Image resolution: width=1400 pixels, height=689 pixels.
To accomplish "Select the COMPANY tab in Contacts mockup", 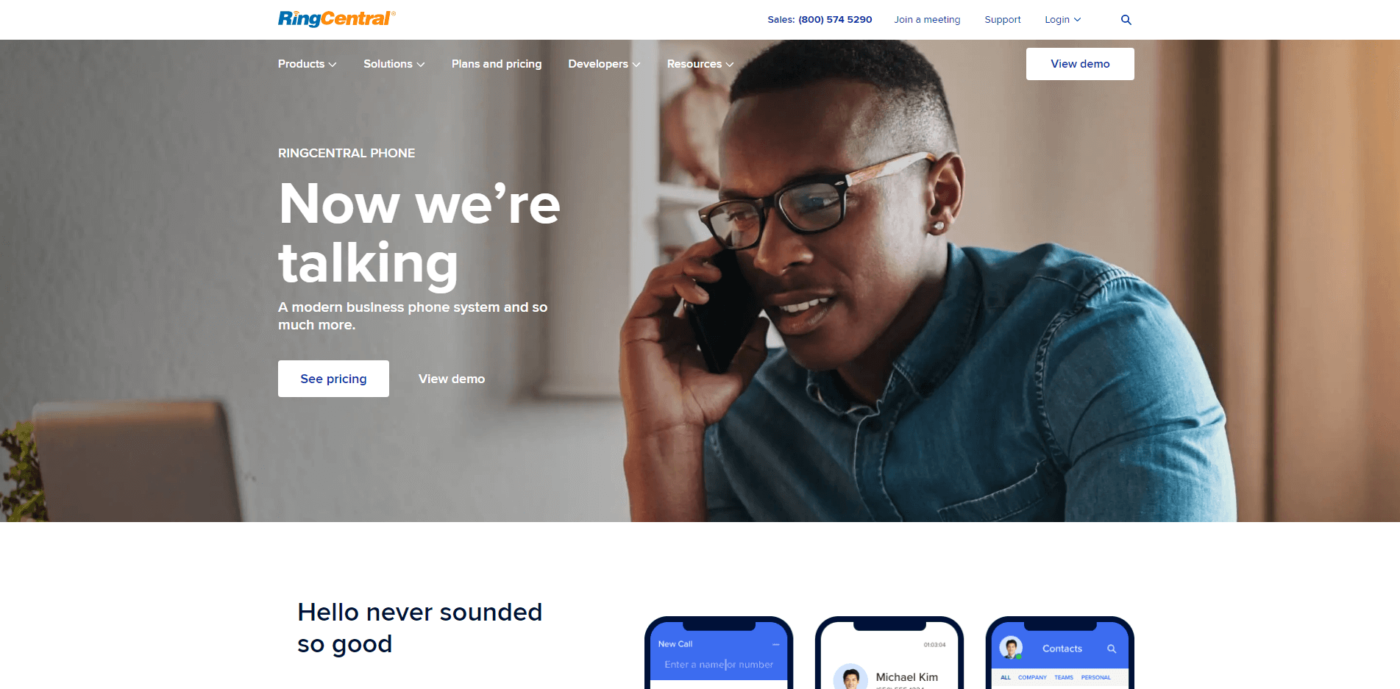I will pyautogui.click(x=1032, y=678).
